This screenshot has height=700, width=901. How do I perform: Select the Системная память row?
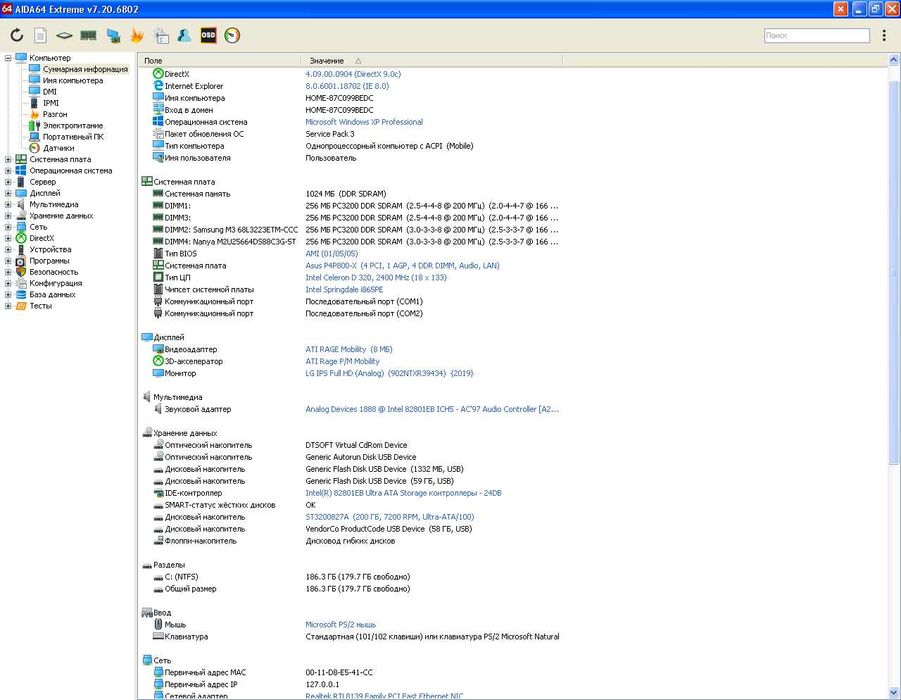(x=350, y=194)
